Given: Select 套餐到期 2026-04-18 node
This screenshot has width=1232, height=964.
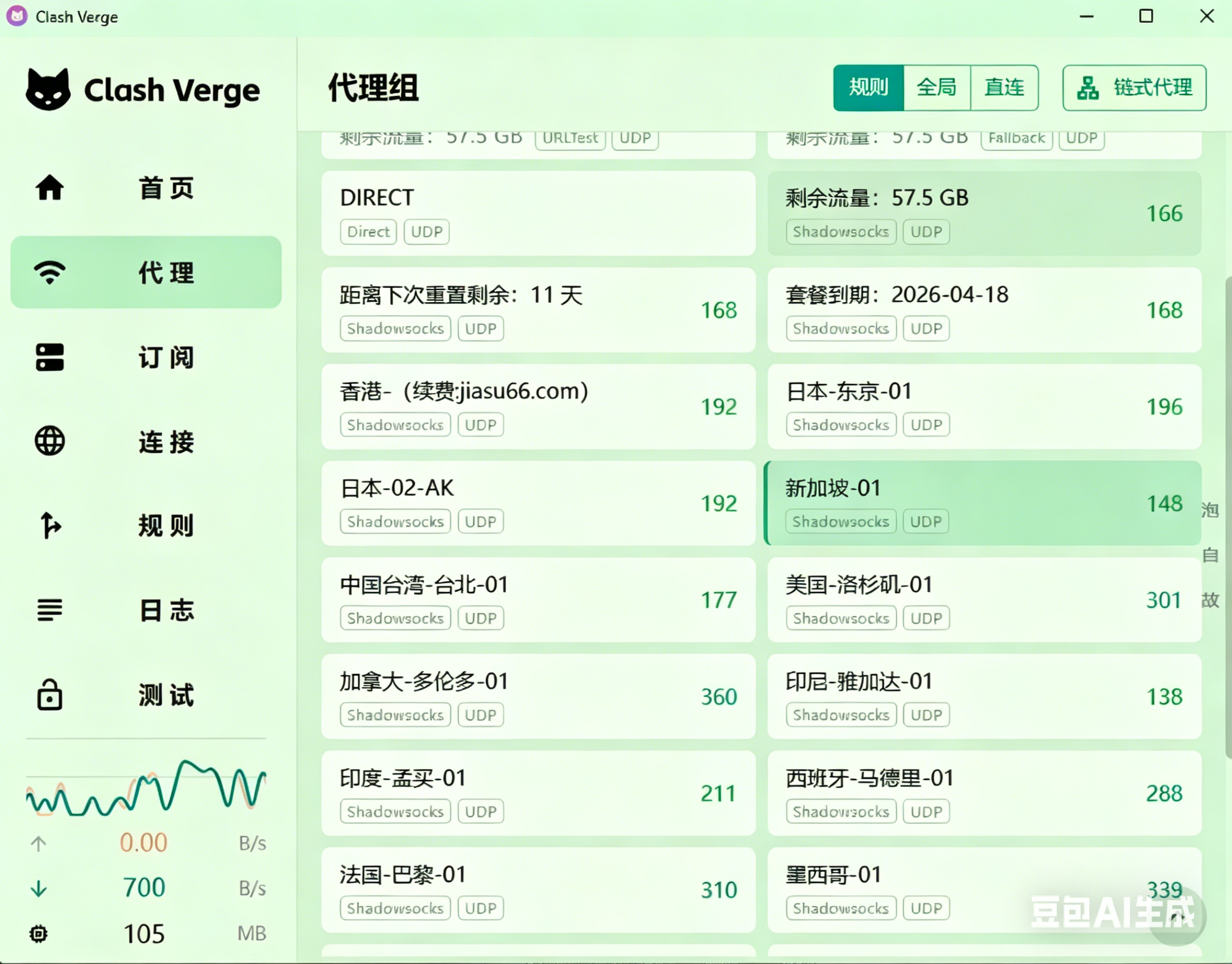Looking at the screenshot, I should (984, 310).
